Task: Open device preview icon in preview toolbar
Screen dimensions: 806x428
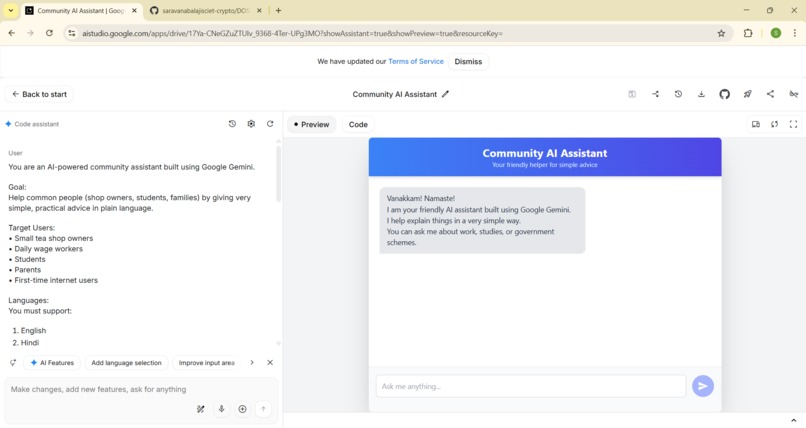Action: pyautogui.click(x=756, y=124)
